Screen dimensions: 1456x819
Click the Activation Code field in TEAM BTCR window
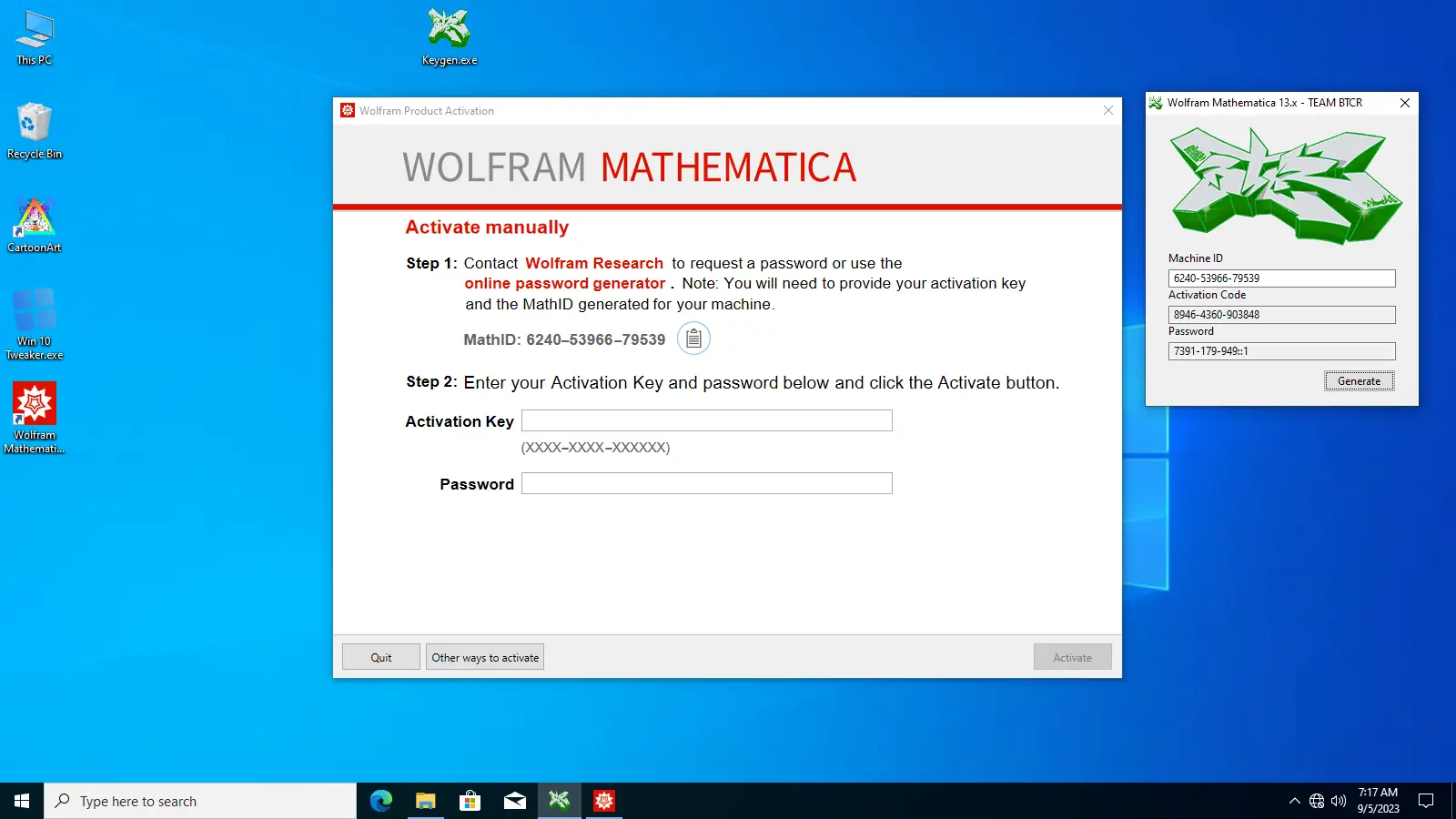click(x=1282, y=315)
